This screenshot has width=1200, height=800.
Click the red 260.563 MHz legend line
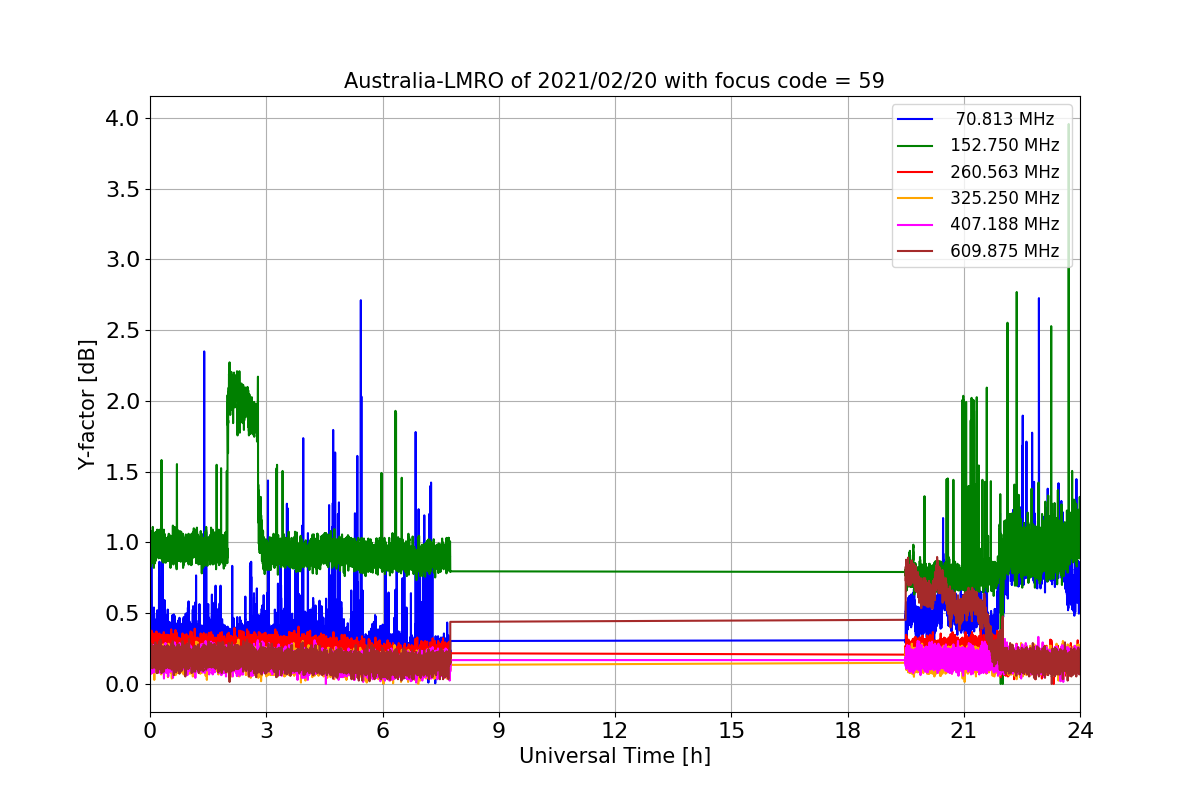[915, 172]
